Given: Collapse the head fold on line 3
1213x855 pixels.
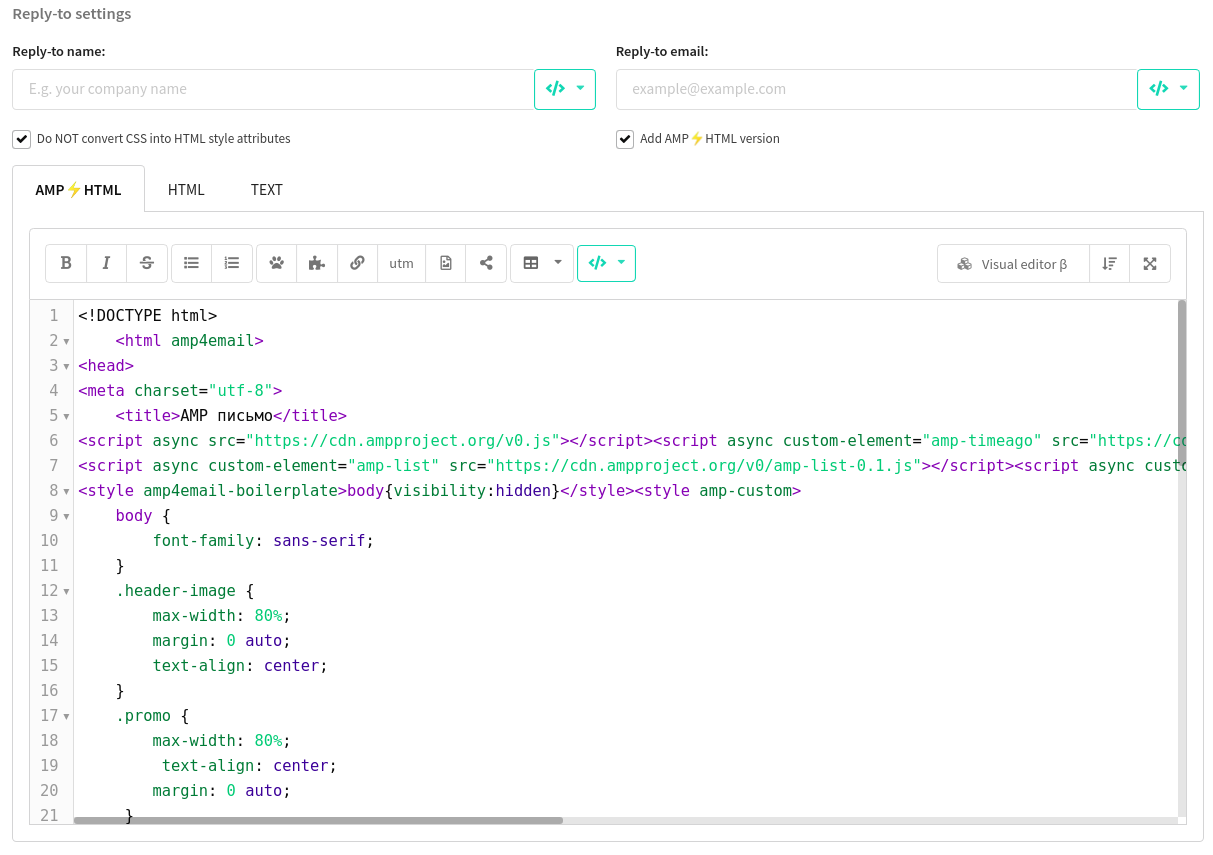Looking at the screenshot, I should (66, 366).
